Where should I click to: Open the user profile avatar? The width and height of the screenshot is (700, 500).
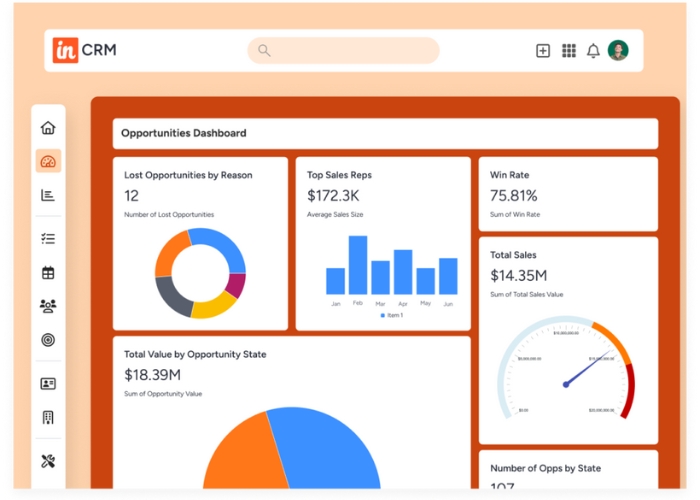pos(618,50)
